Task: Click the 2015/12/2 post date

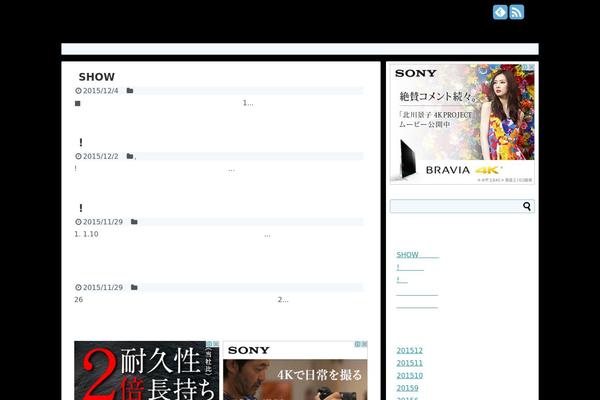Action: (101, 156)
